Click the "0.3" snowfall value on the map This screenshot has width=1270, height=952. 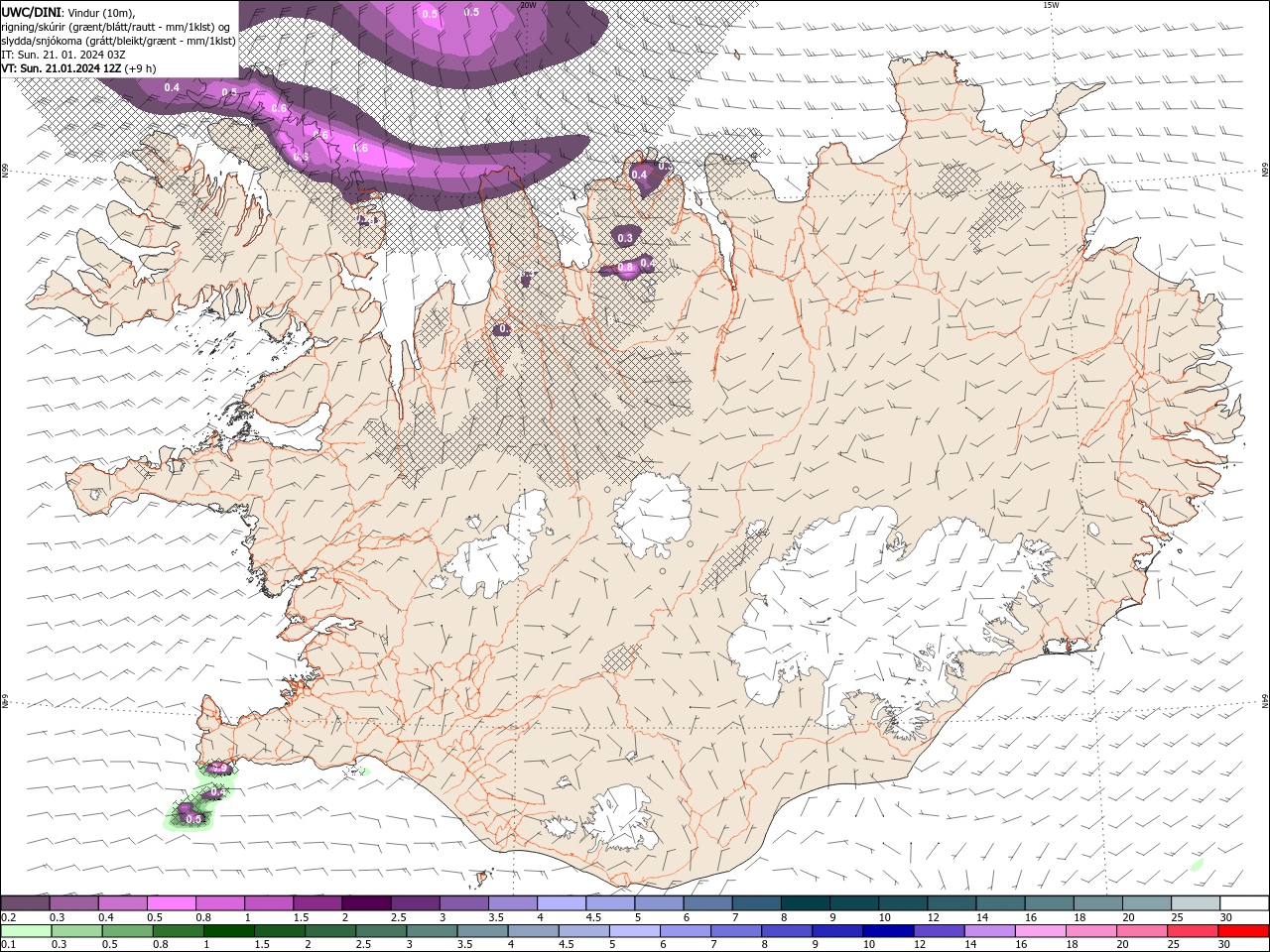pyautogui.click(x=625, y=238)
